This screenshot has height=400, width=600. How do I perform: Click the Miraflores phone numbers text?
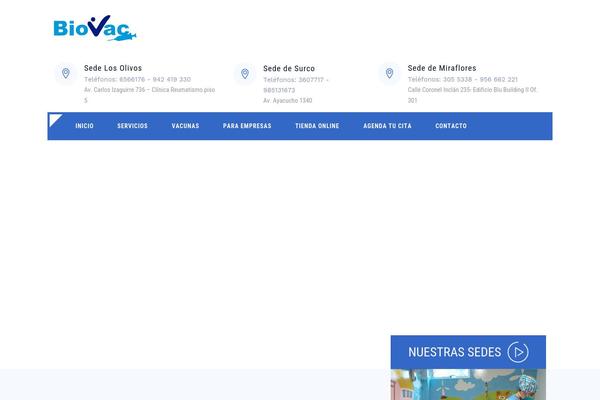[463, 80]
